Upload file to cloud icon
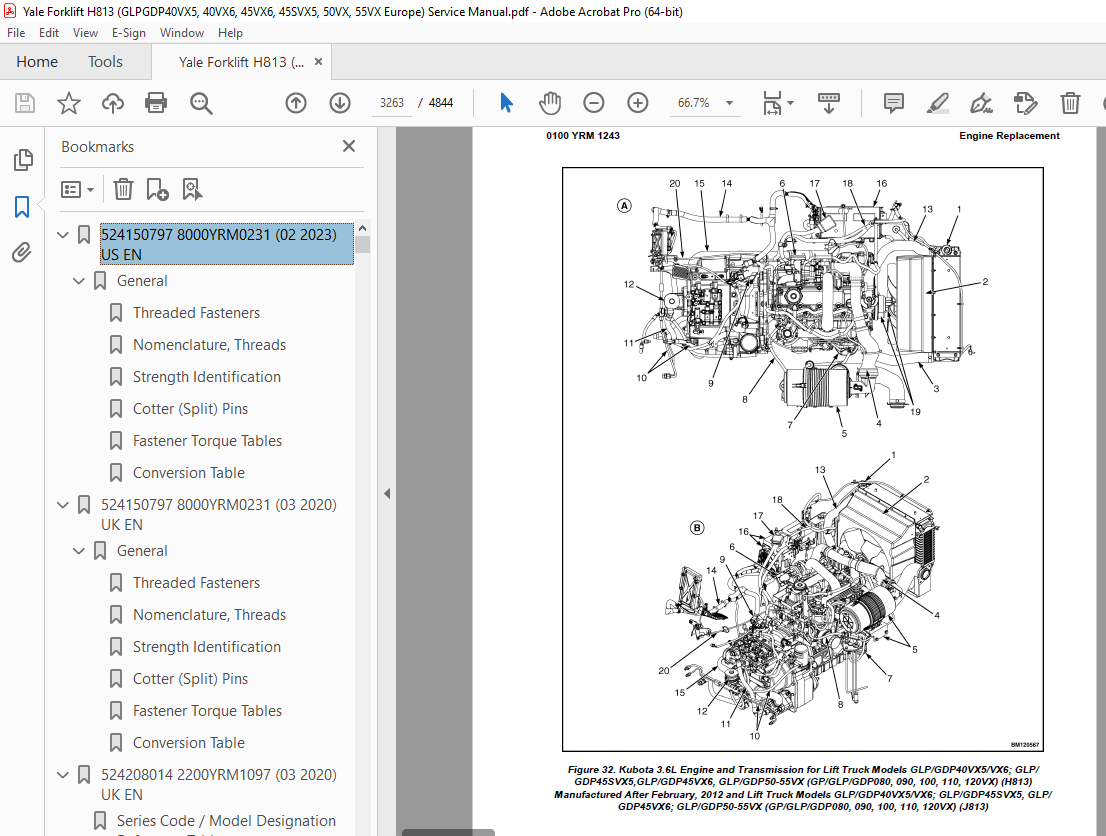The width and height of the screenshot is (1106, 836). 112,103
